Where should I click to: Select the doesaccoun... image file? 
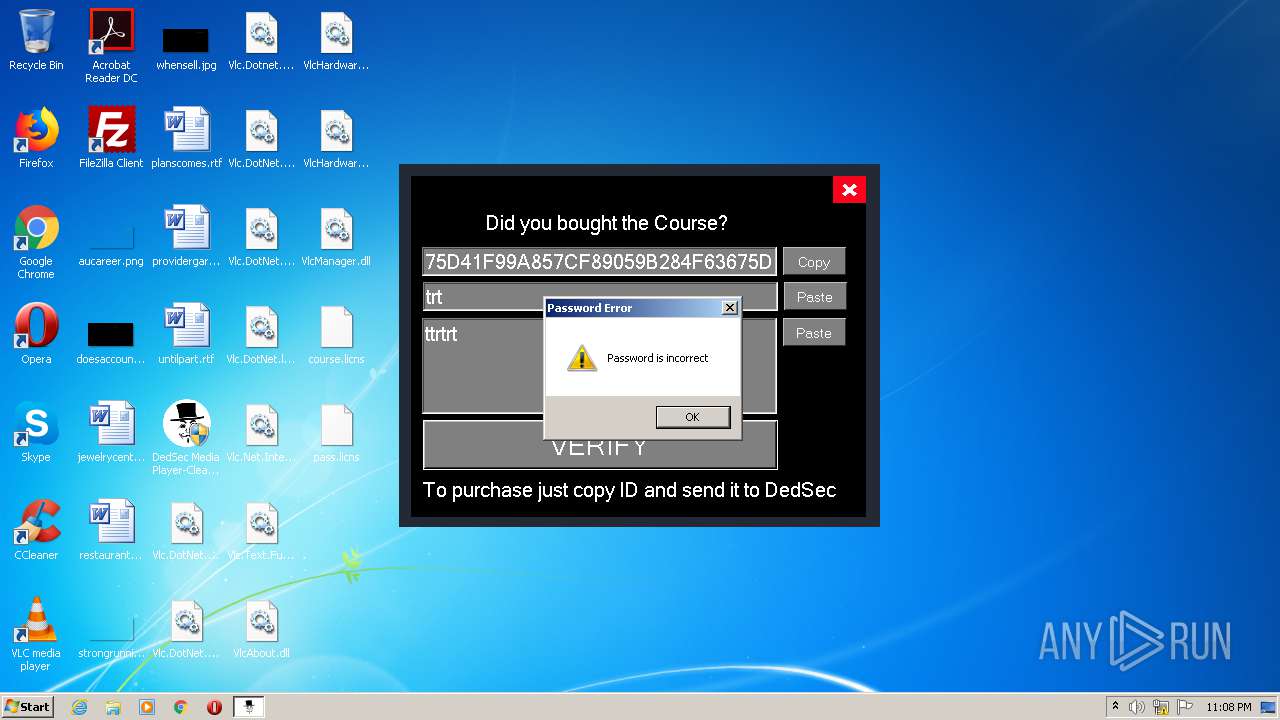[x=111, y=341]
